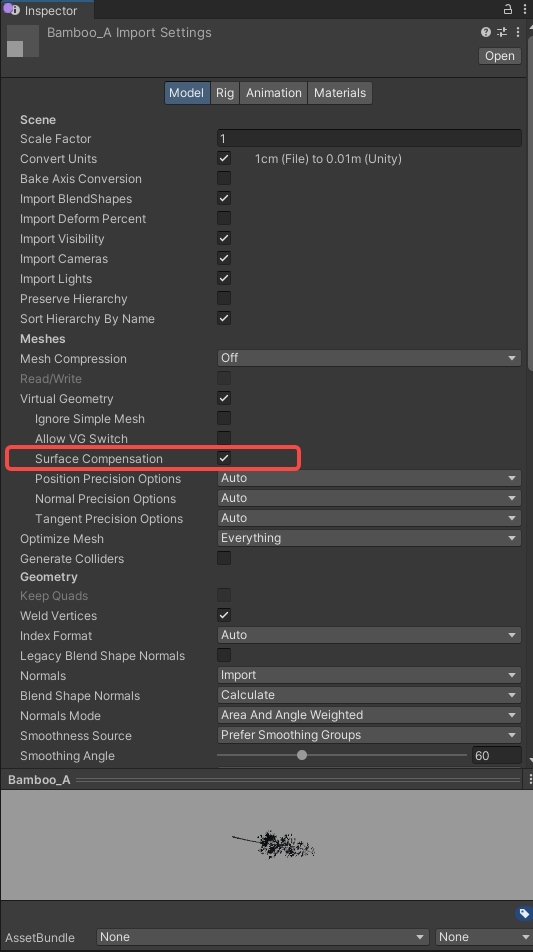Image resolution: width=533 pixels, height=952 pixels.
Task: Toggle Import Visibility checkbox
Action: click(224, 239)
